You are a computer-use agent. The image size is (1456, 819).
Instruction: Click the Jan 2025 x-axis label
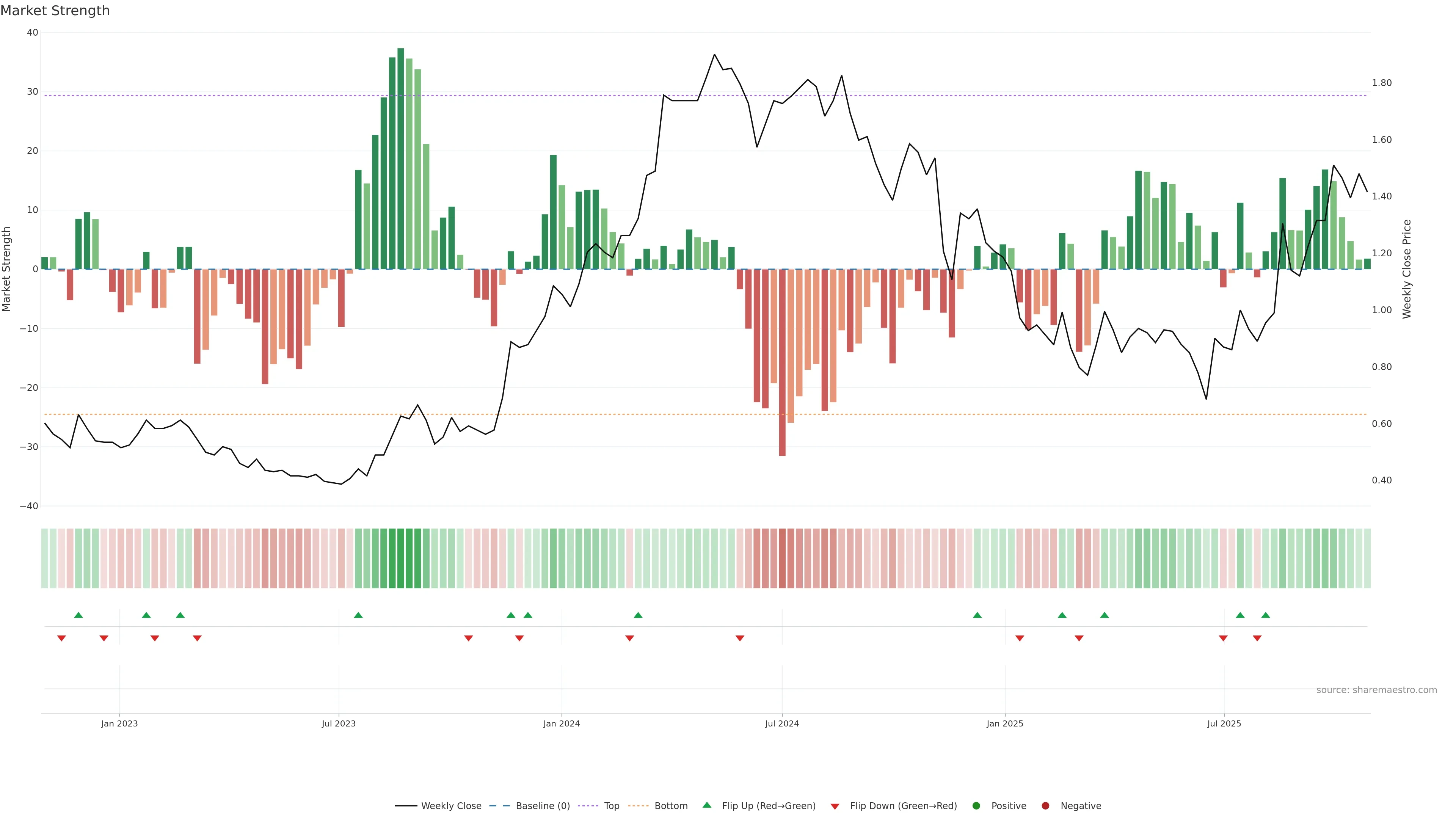coord(1004,723)
